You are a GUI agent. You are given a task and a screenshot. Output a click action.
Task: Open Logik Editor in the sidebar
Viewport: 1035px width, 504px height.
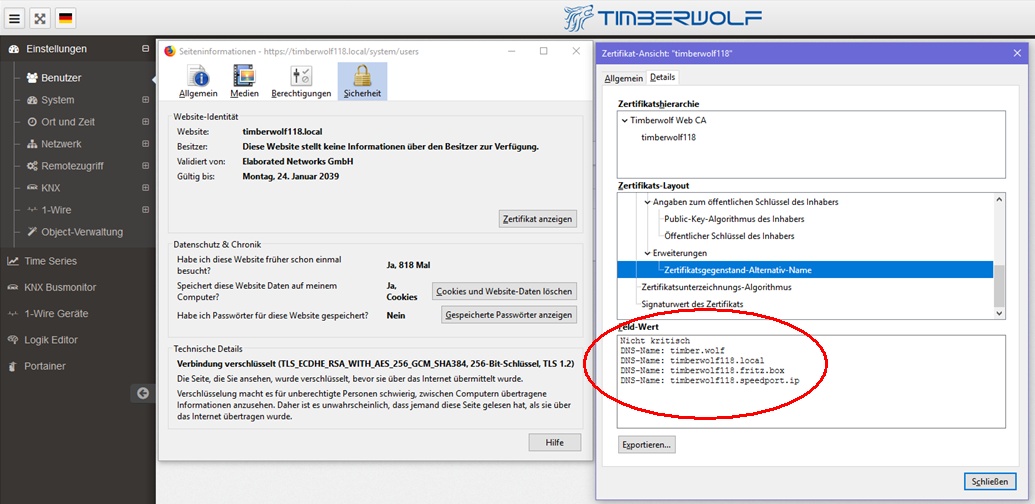pos(51,340)
